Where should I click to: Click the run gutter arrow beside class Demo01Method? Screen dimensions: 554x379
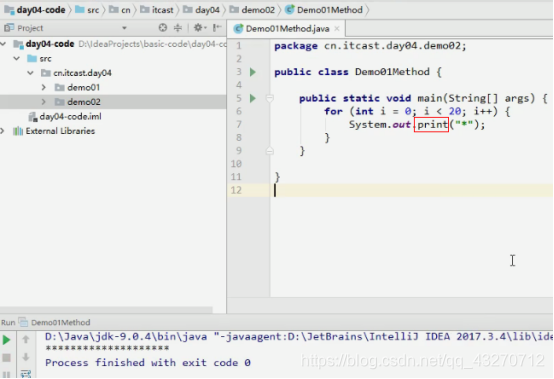click(253, 72)
